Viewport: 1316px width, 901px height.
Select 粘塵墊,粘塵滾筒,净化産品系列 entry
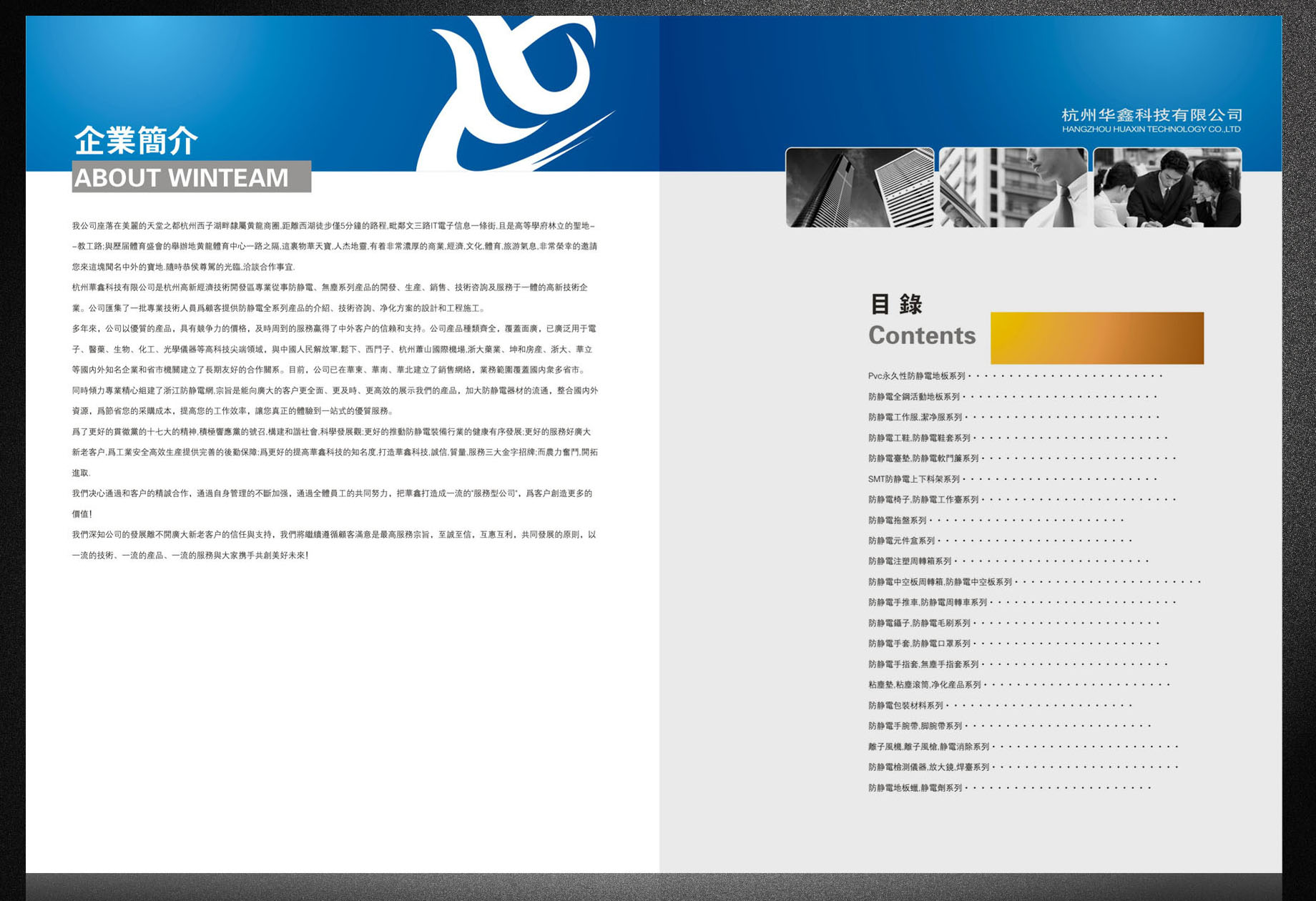click(924, 685)
